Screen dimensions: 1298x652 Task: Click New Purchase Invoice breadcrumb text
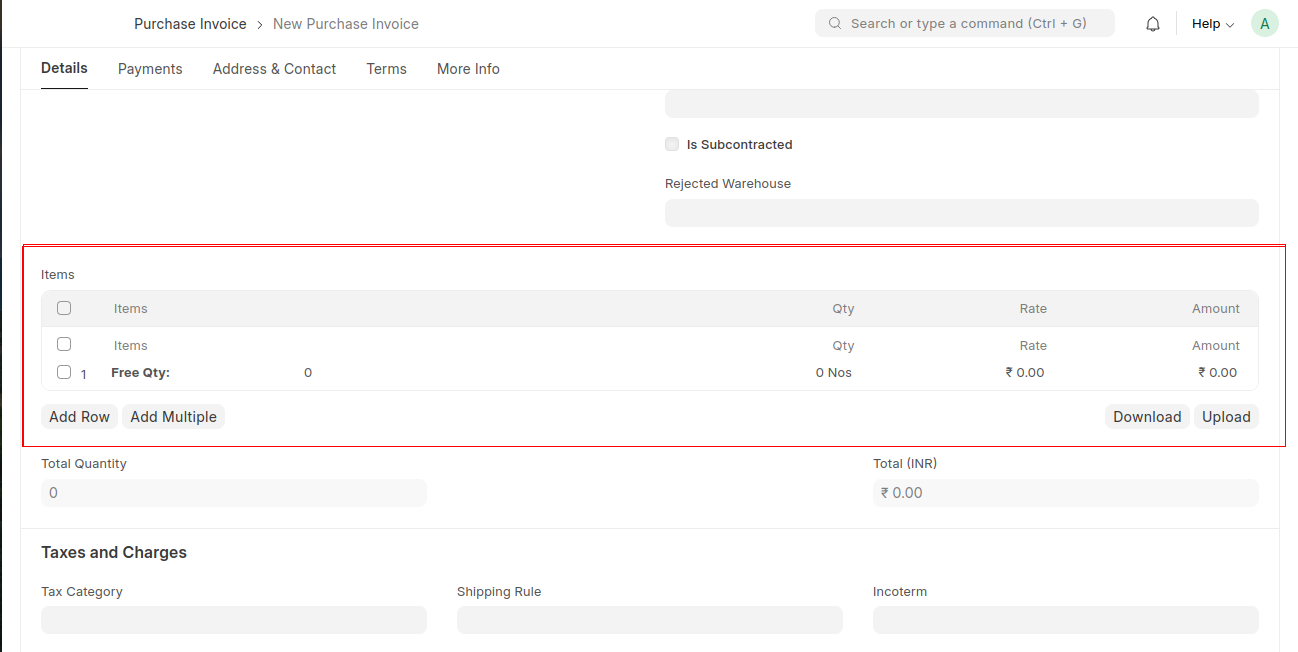[x=346, y=24]
